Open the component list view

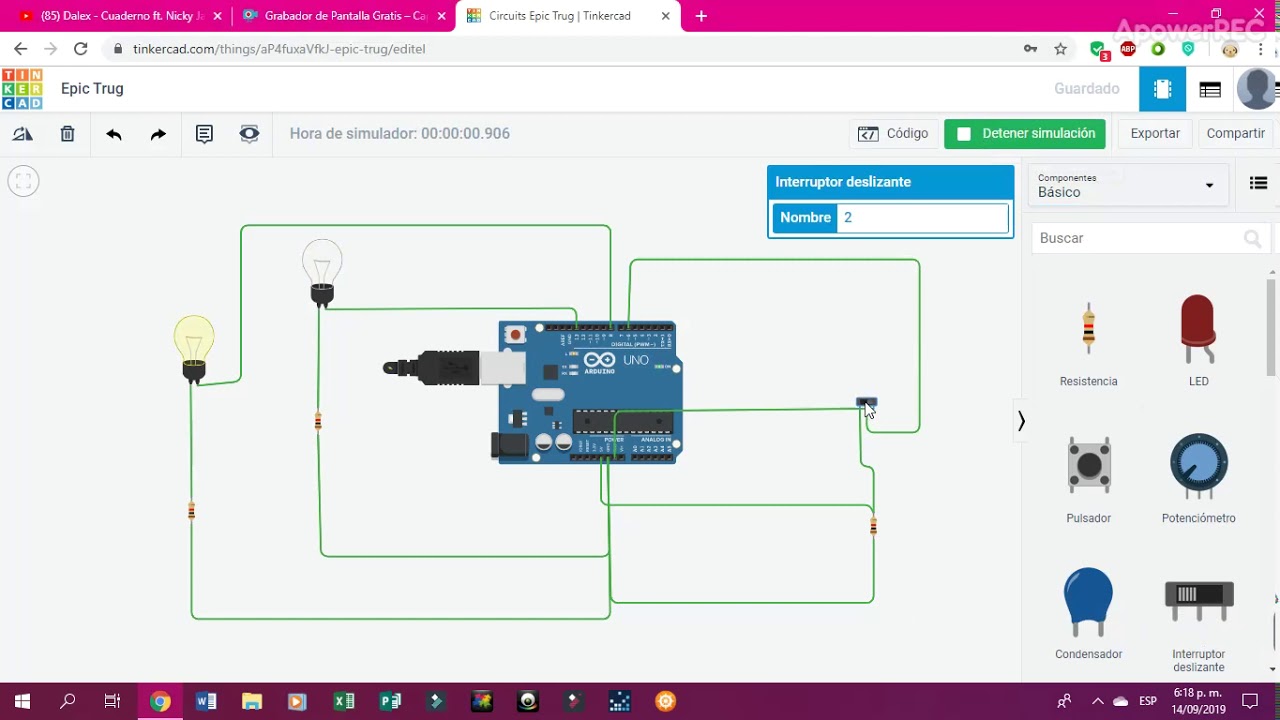click(x=1210, y=89)
